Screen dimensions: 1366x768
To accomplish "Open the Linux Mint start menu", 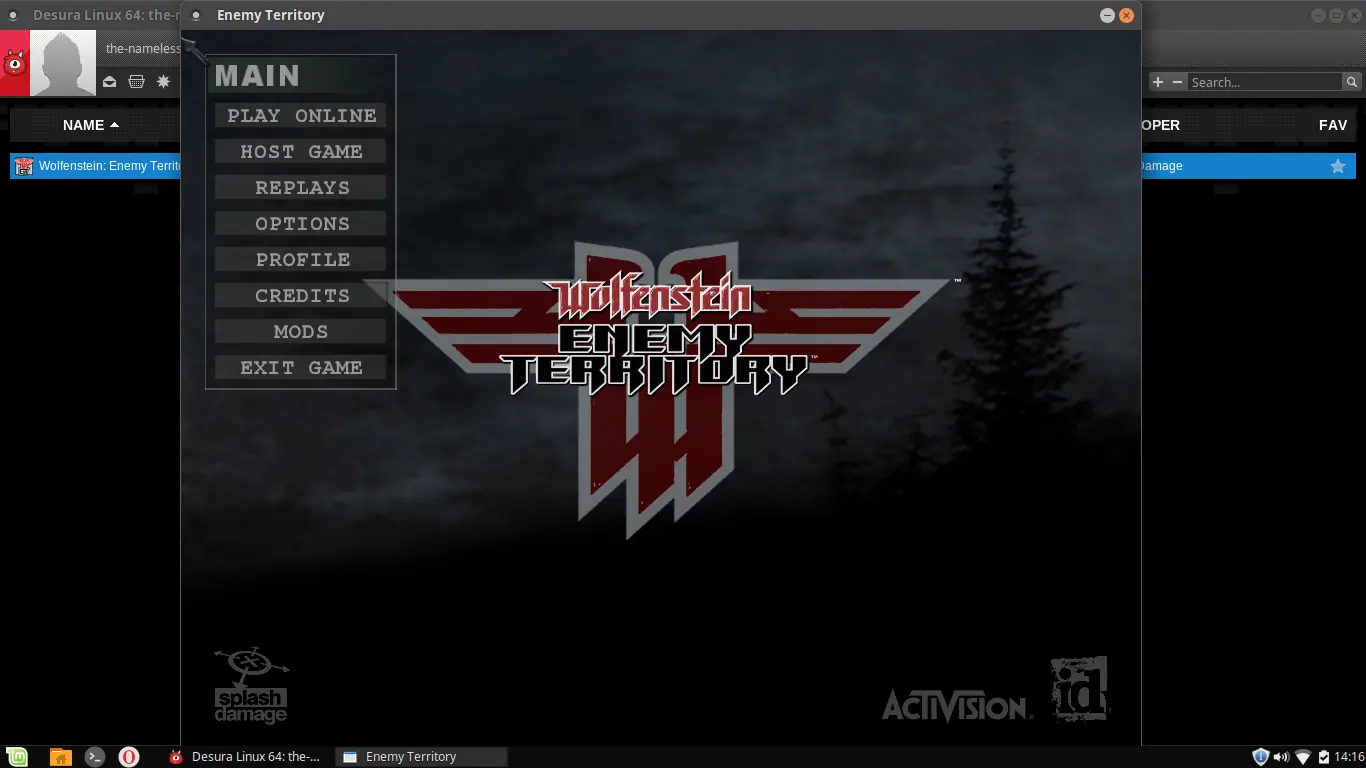I will (x=17, y=757).
